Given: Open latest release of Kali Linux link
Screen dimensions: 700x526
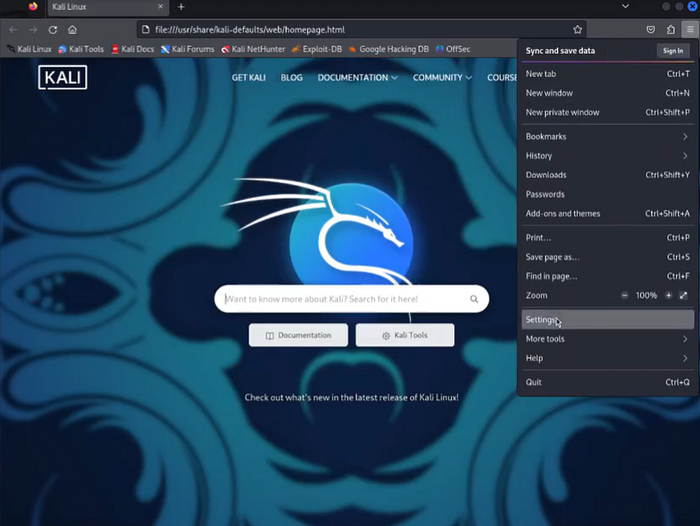Looking at the screenshot, I should 351,397.
